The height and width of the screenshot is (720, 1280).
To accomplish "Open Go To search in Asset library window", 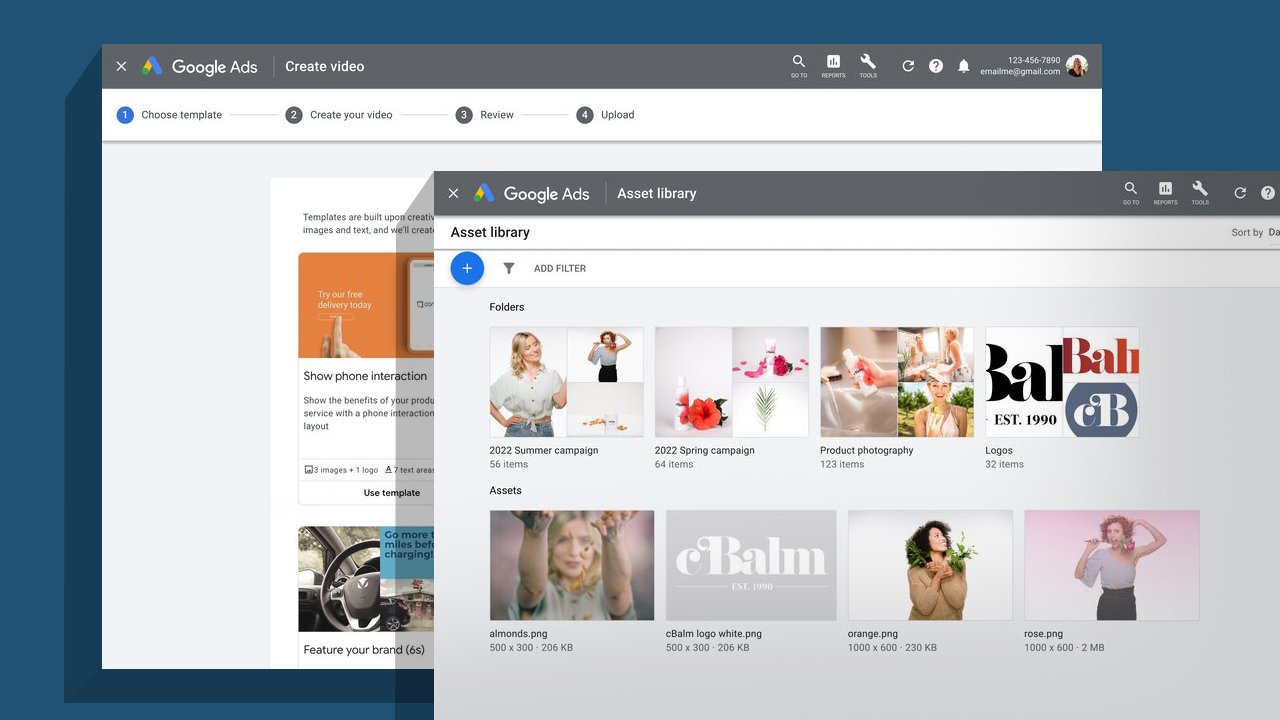I will pos(1131,193).
